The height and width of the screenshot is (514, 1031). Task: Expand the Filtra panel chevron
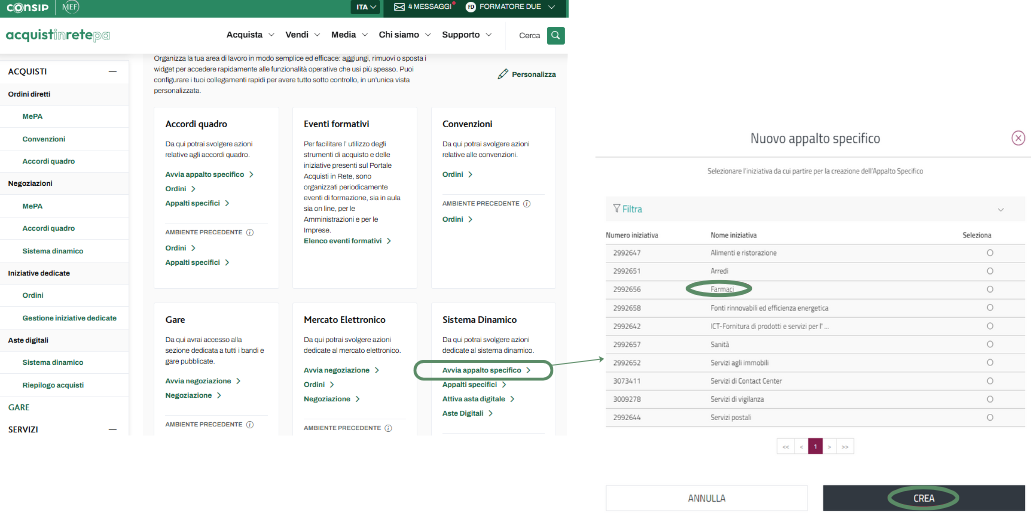1000,209
